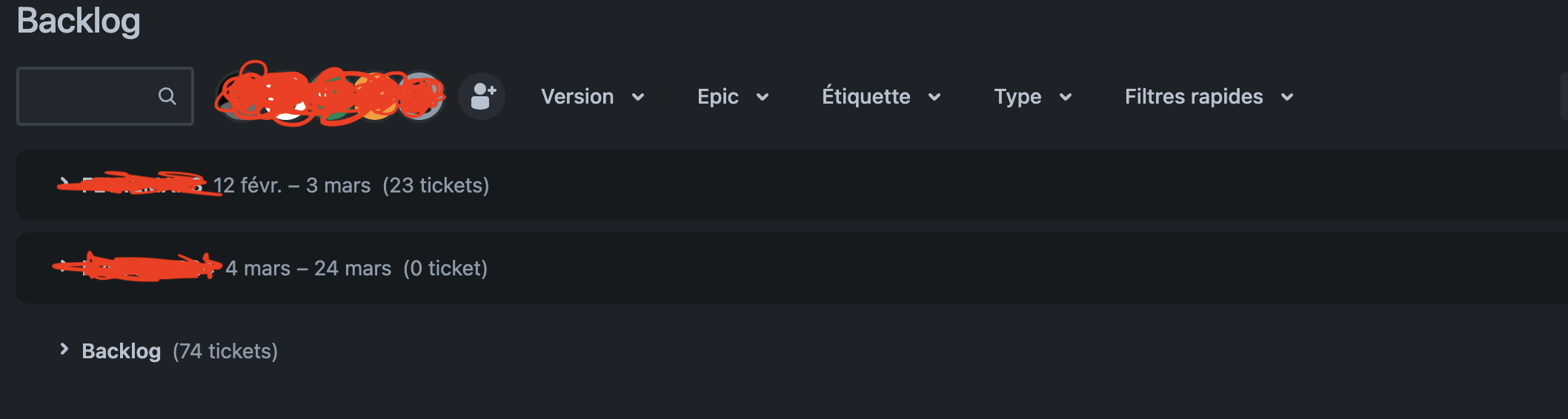
Task: Click the magnifier icon in search box
Action: tap(167, 96)
